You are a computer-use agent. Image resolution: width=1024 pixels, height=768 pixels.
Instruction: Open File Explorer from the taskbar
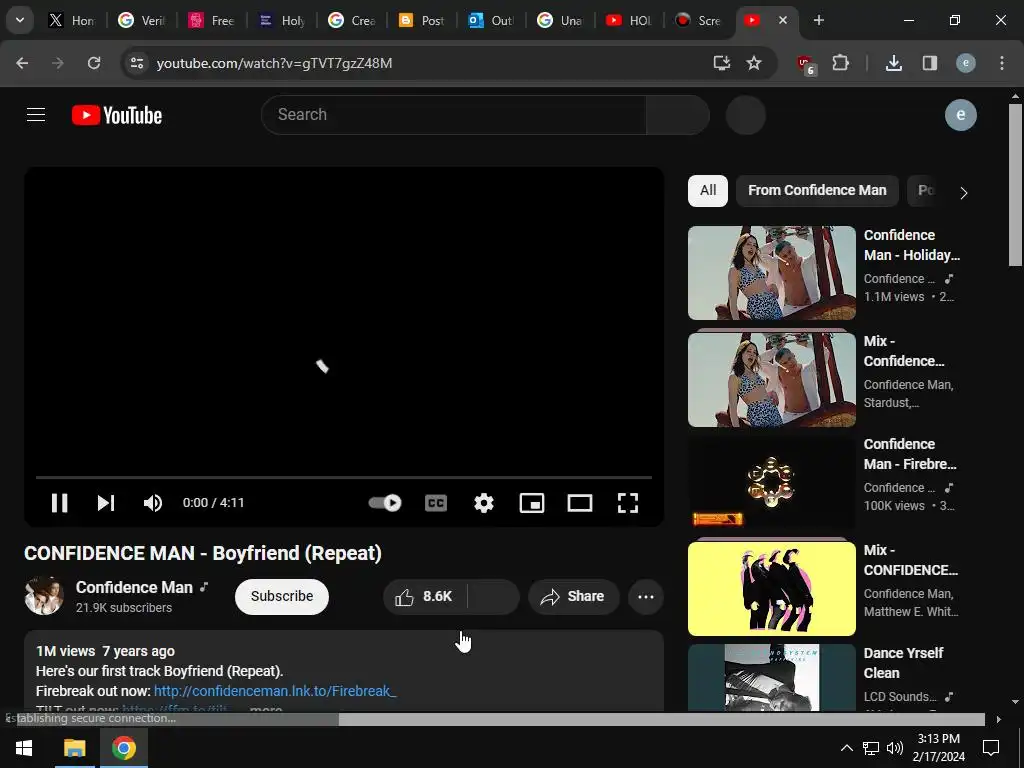pos(74,748)
